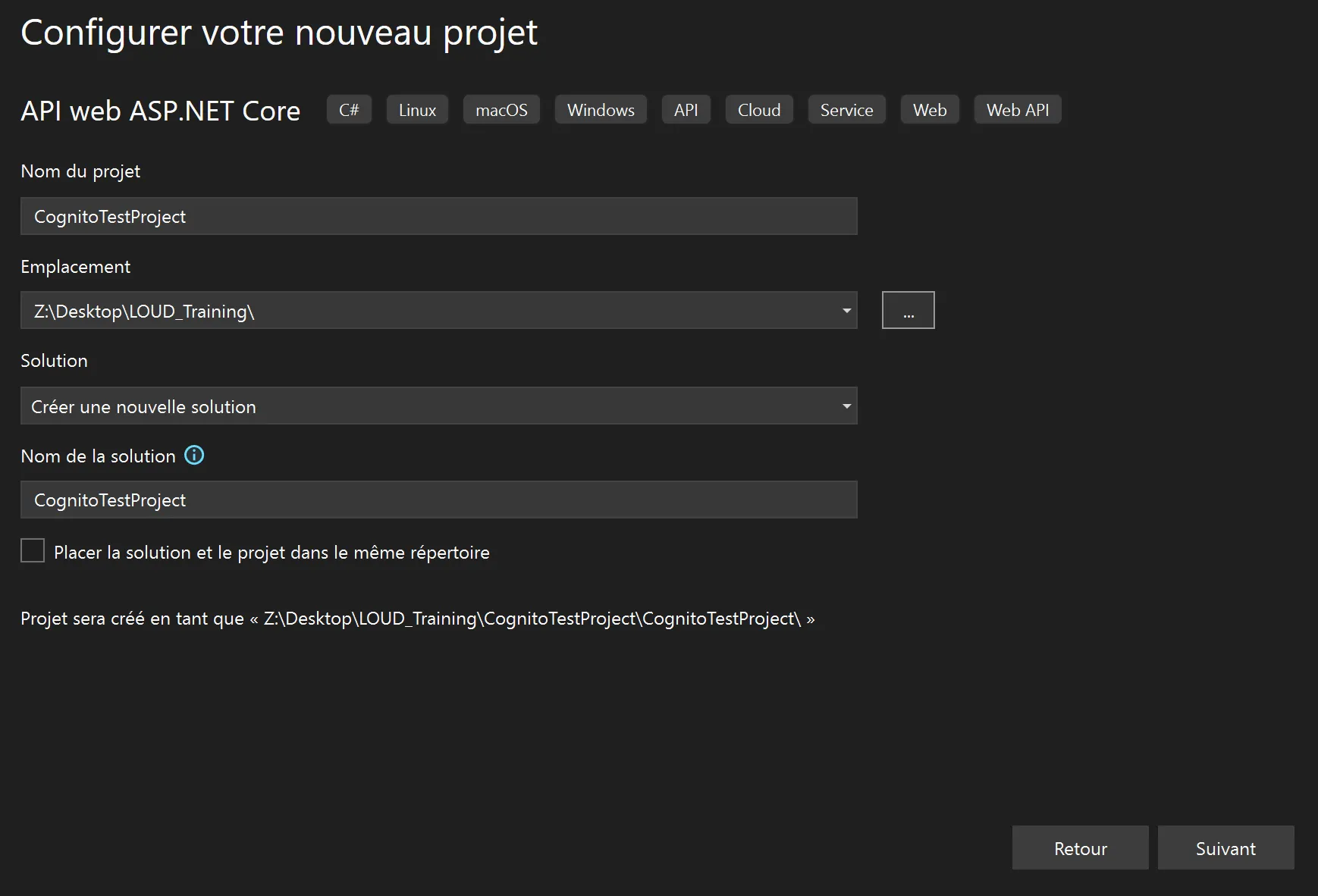Click the solution name info icon
This screenshot has width=1318, height=896.
pos(194,456)
